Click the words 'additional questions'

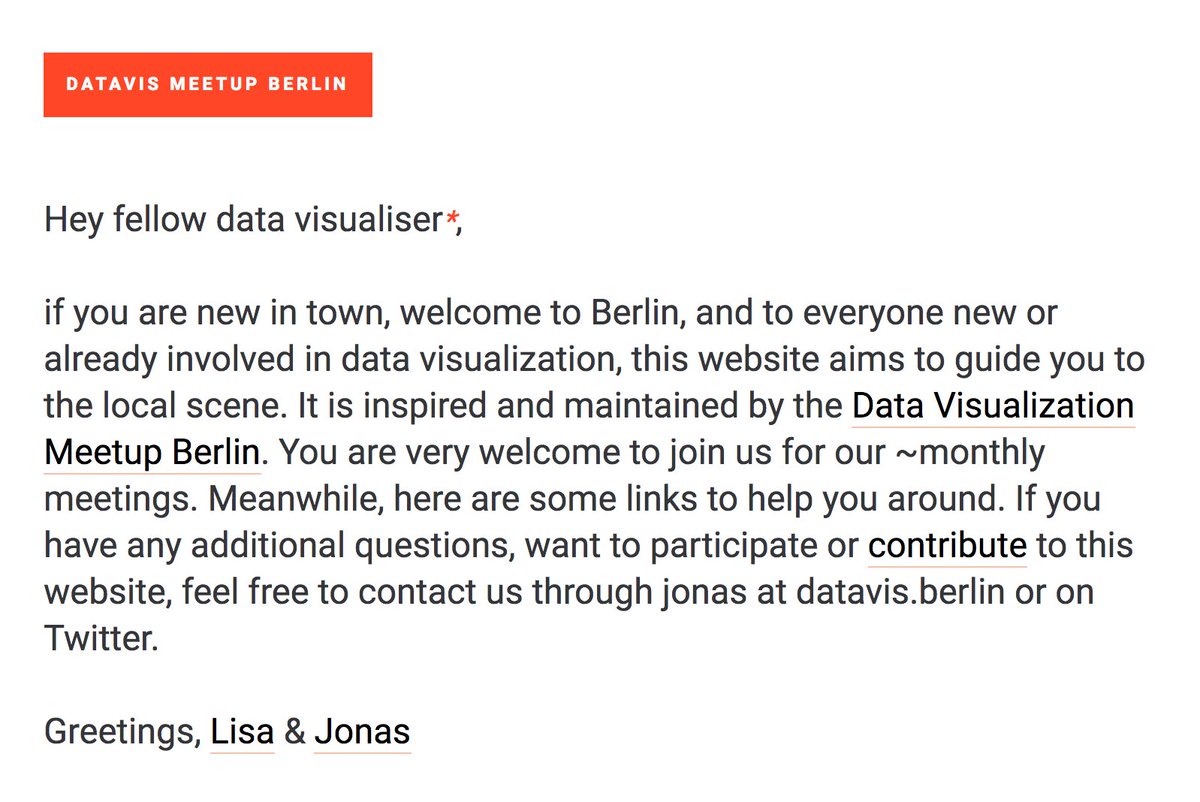(x=353, y=545)
